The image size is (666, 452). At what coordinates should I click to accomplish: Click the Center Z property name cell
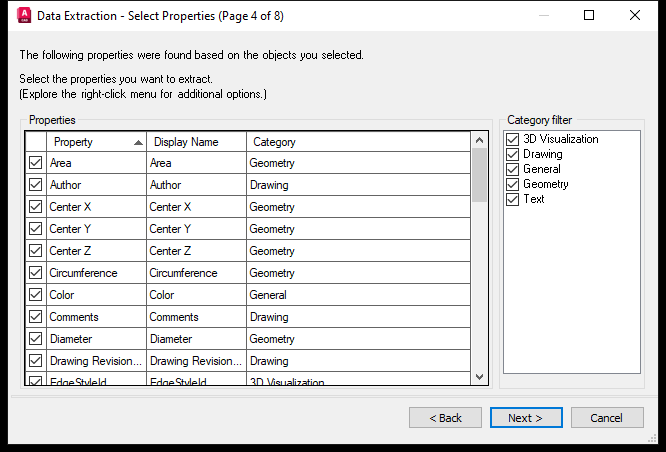click(96, 251)
